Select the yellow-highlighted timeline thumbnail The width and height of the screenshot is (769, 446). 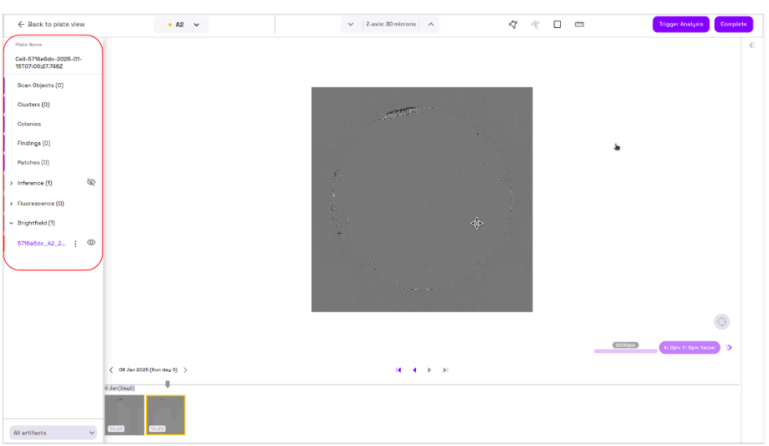point(165,414)
